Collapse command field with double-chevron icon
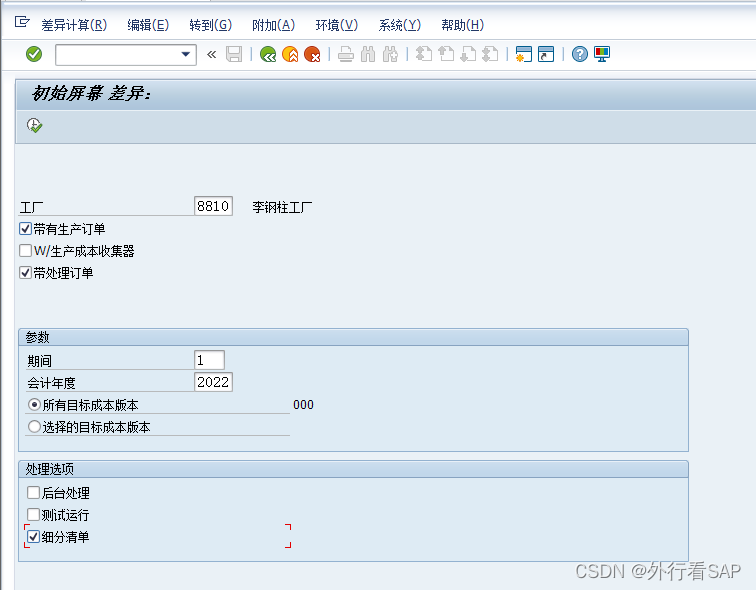The width and height of the screenshot is (756, 590). [211, 54]
